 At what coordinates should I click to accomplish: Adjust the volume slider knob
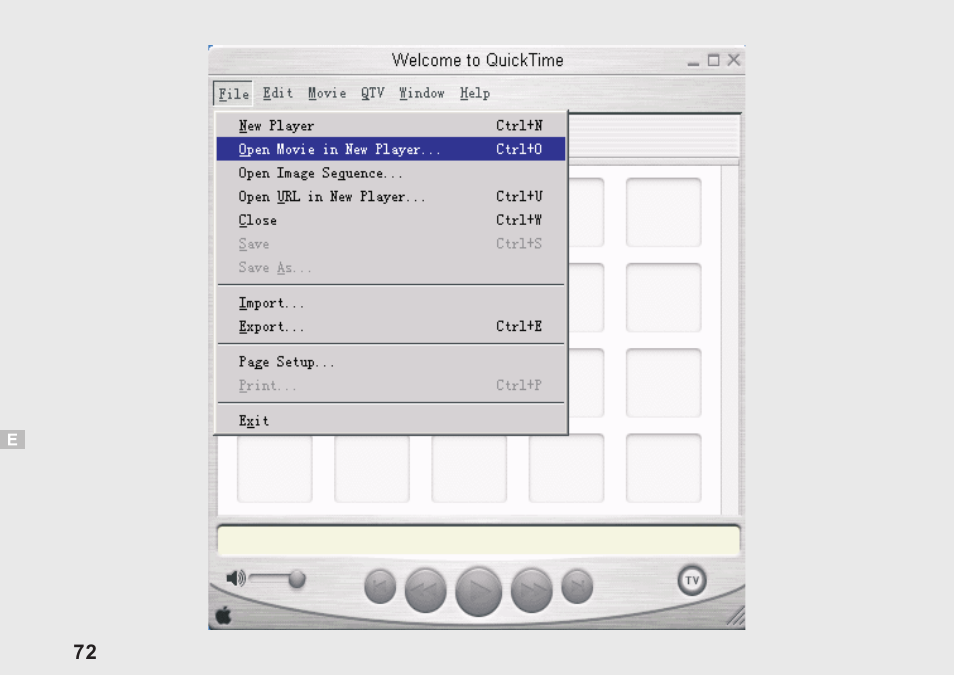tap(297, 579)
